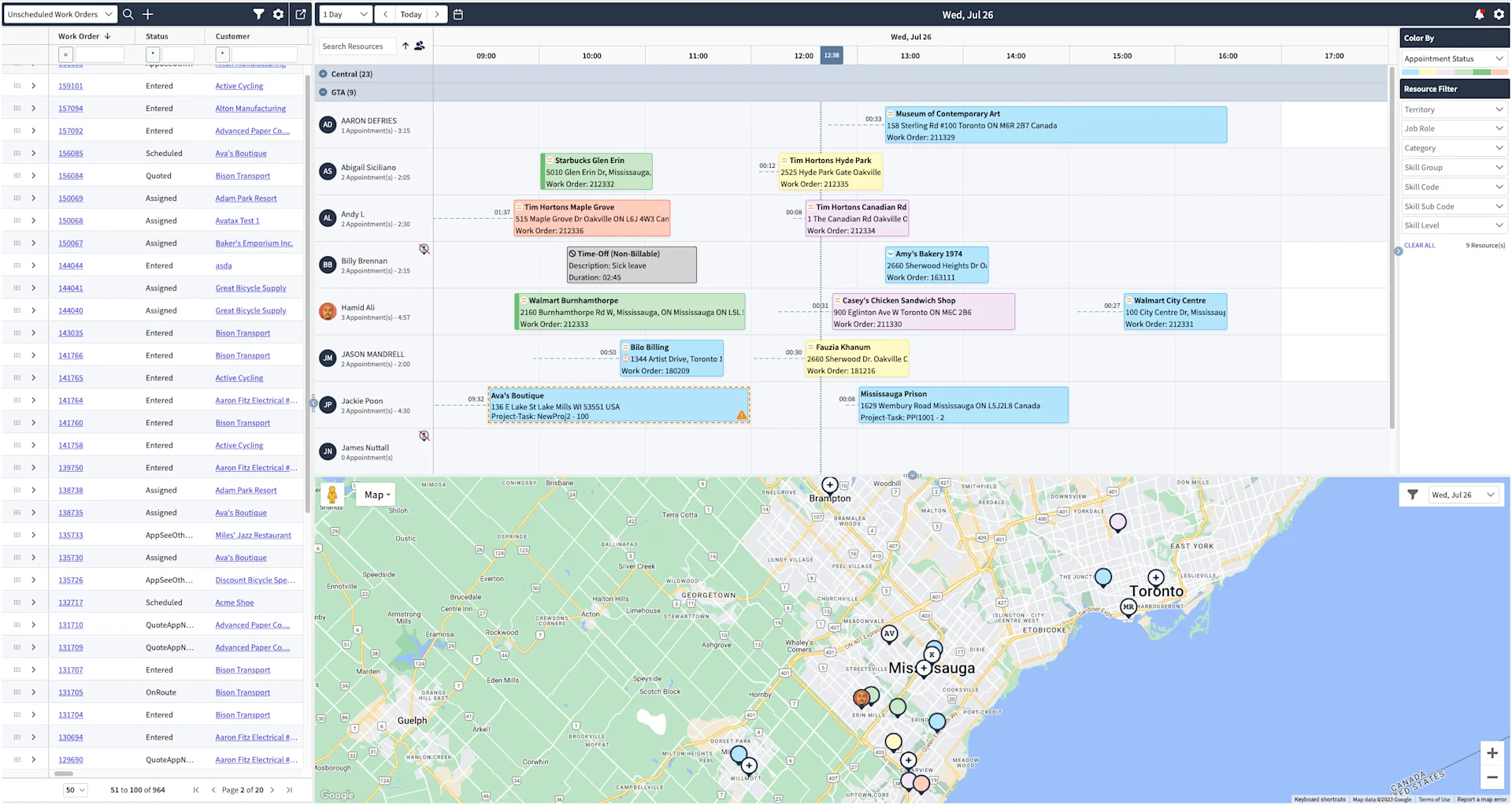The image size is (1512, 805).
Task: Jump to the last page of work orders
Action: click(289, 790)
